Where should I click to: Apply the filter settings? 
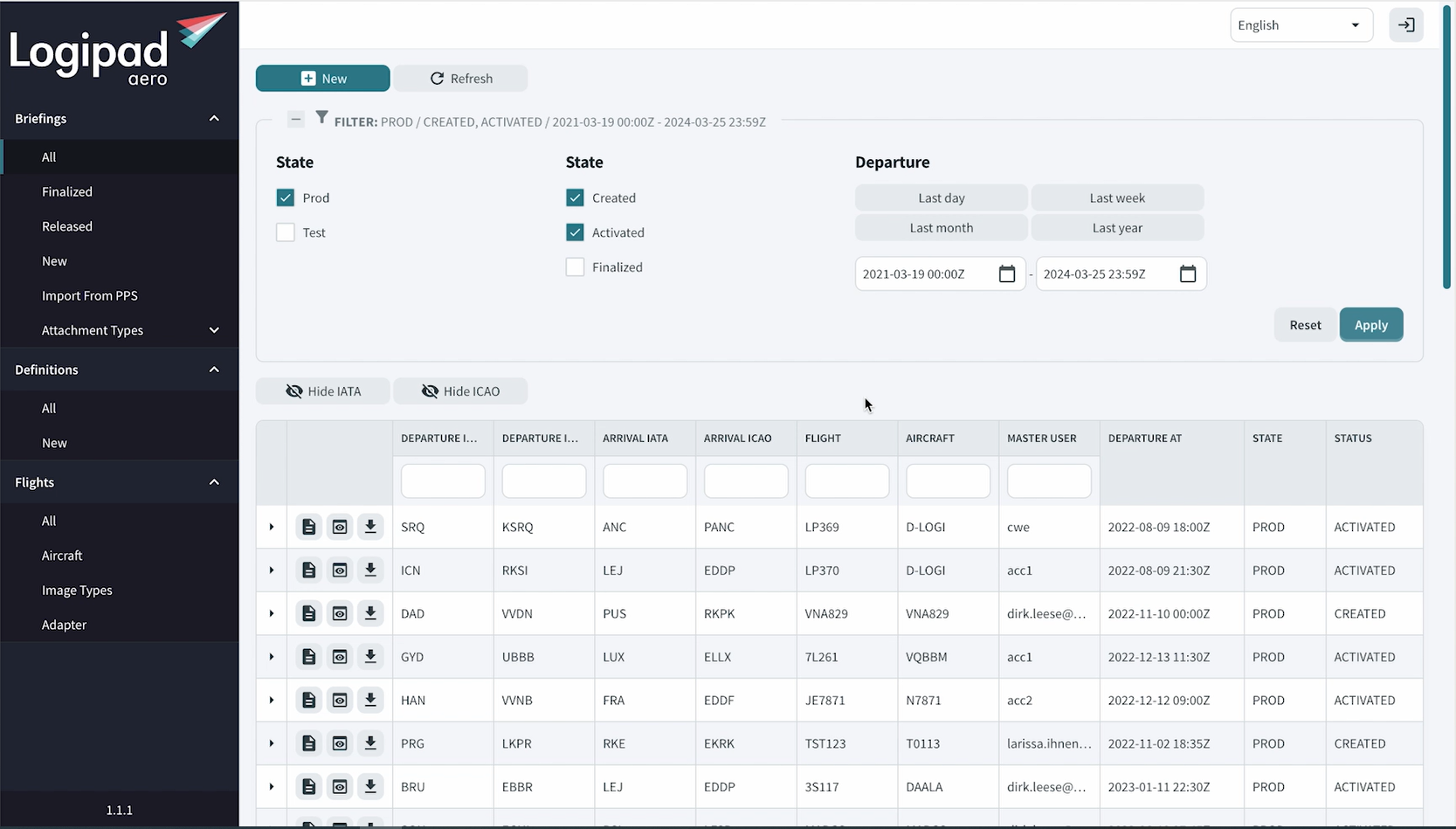click(1371, 325)
